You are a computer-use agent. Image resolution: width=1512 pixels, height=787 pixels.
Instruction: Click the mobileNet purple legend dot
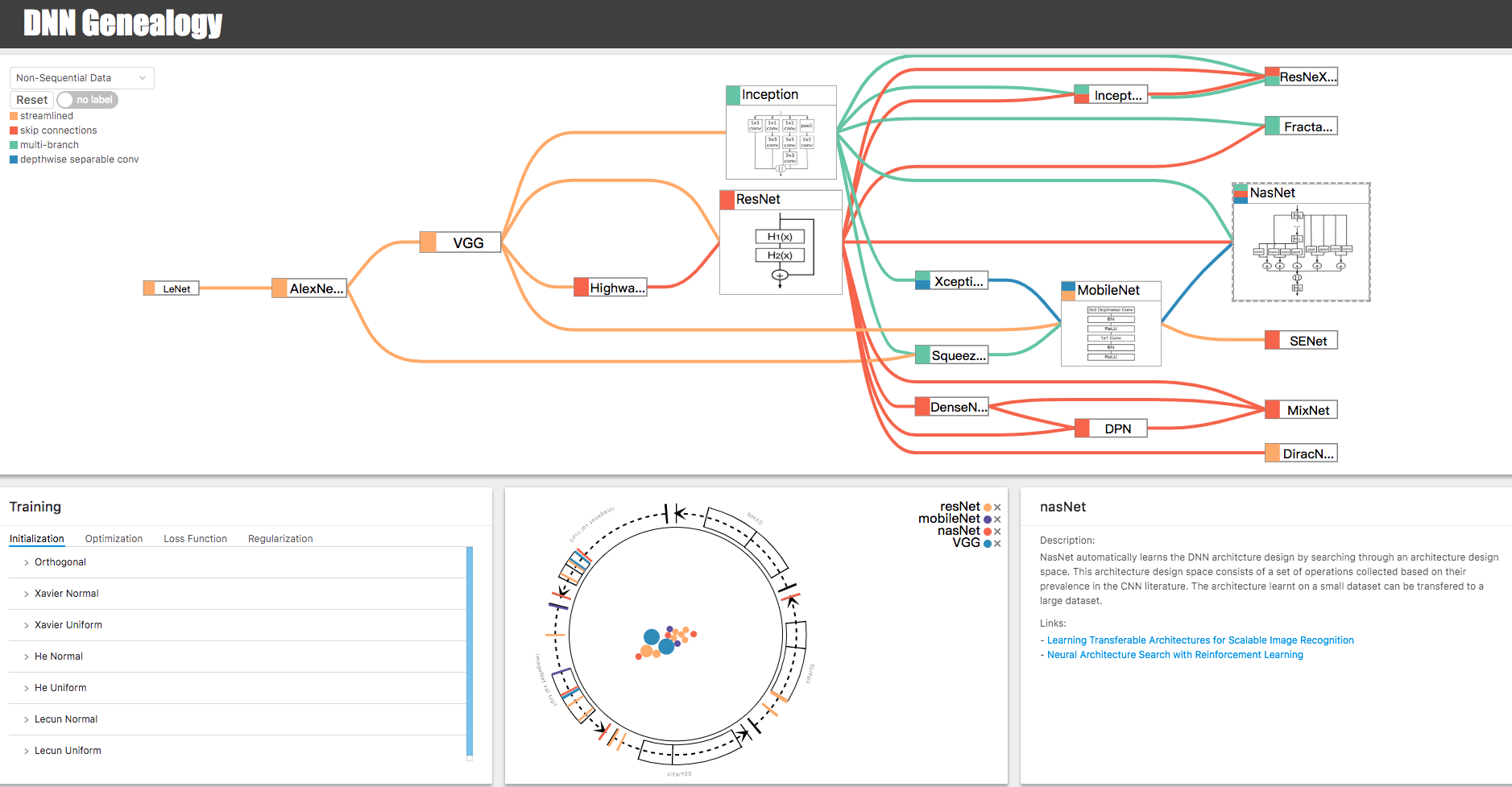click(x=988, y=520)
